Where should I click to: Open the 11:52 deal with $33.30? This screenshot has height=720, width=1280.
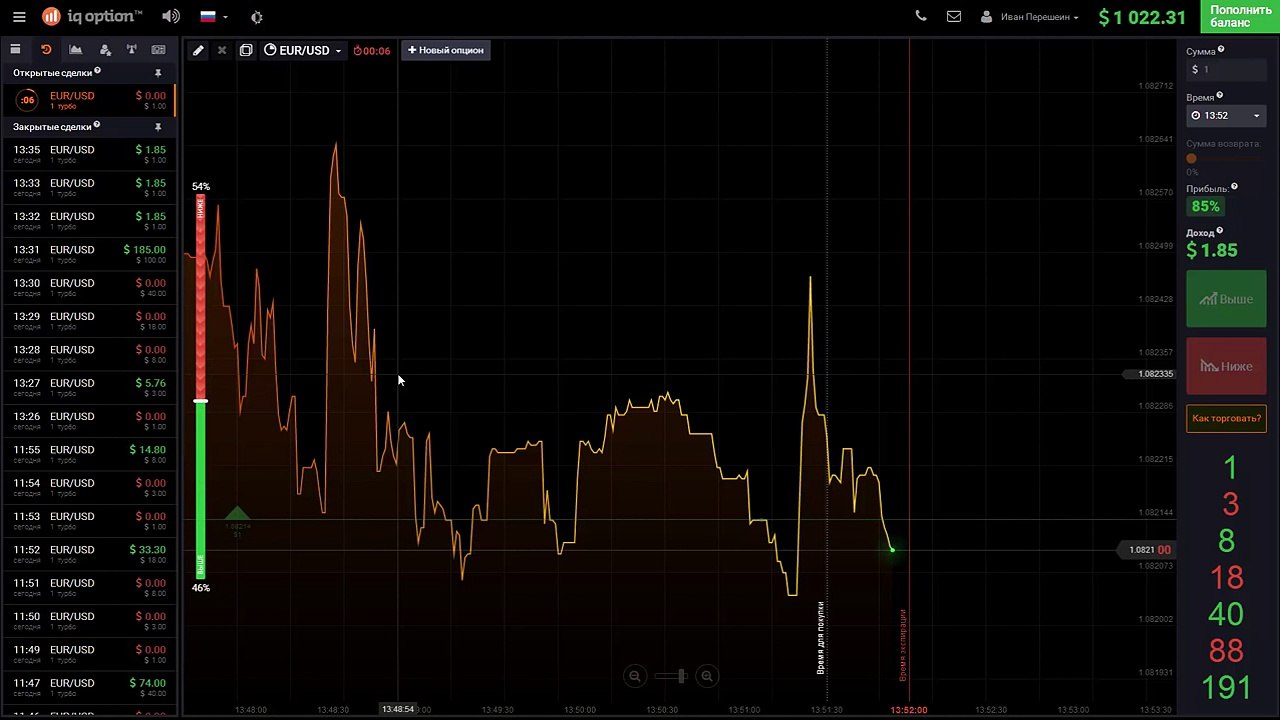coord(88,554)
